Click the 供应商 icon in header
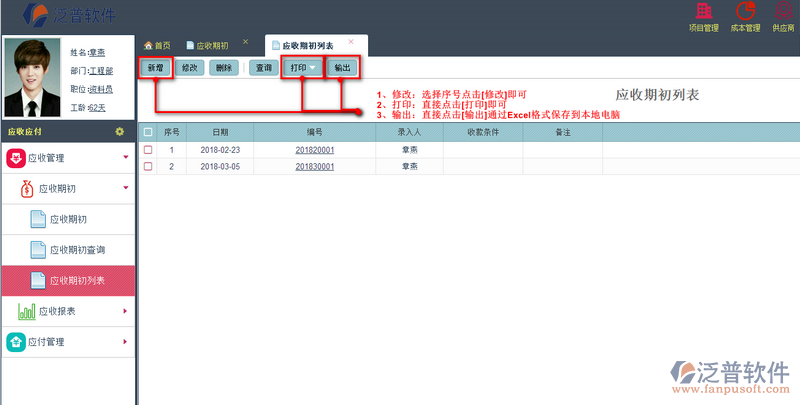 coord(785,12)
